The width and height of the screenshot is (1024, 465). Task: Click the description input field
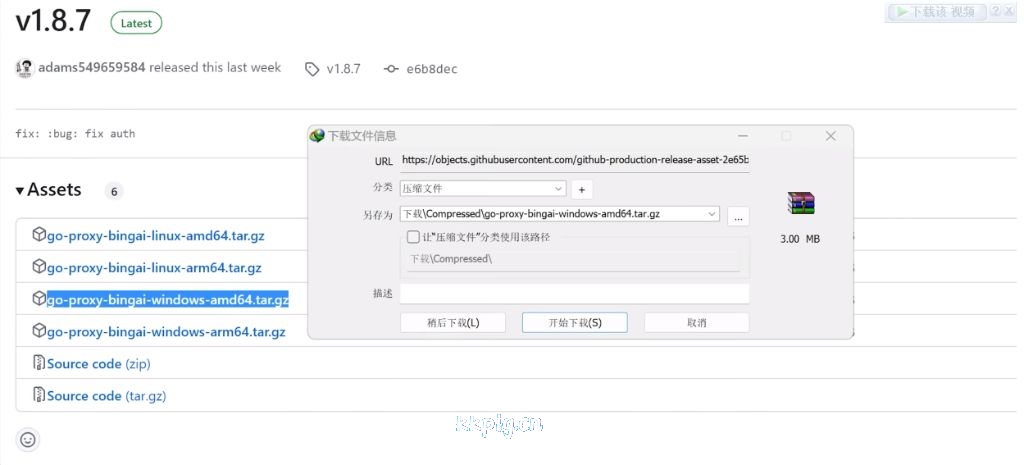click(x=575, y=294)
